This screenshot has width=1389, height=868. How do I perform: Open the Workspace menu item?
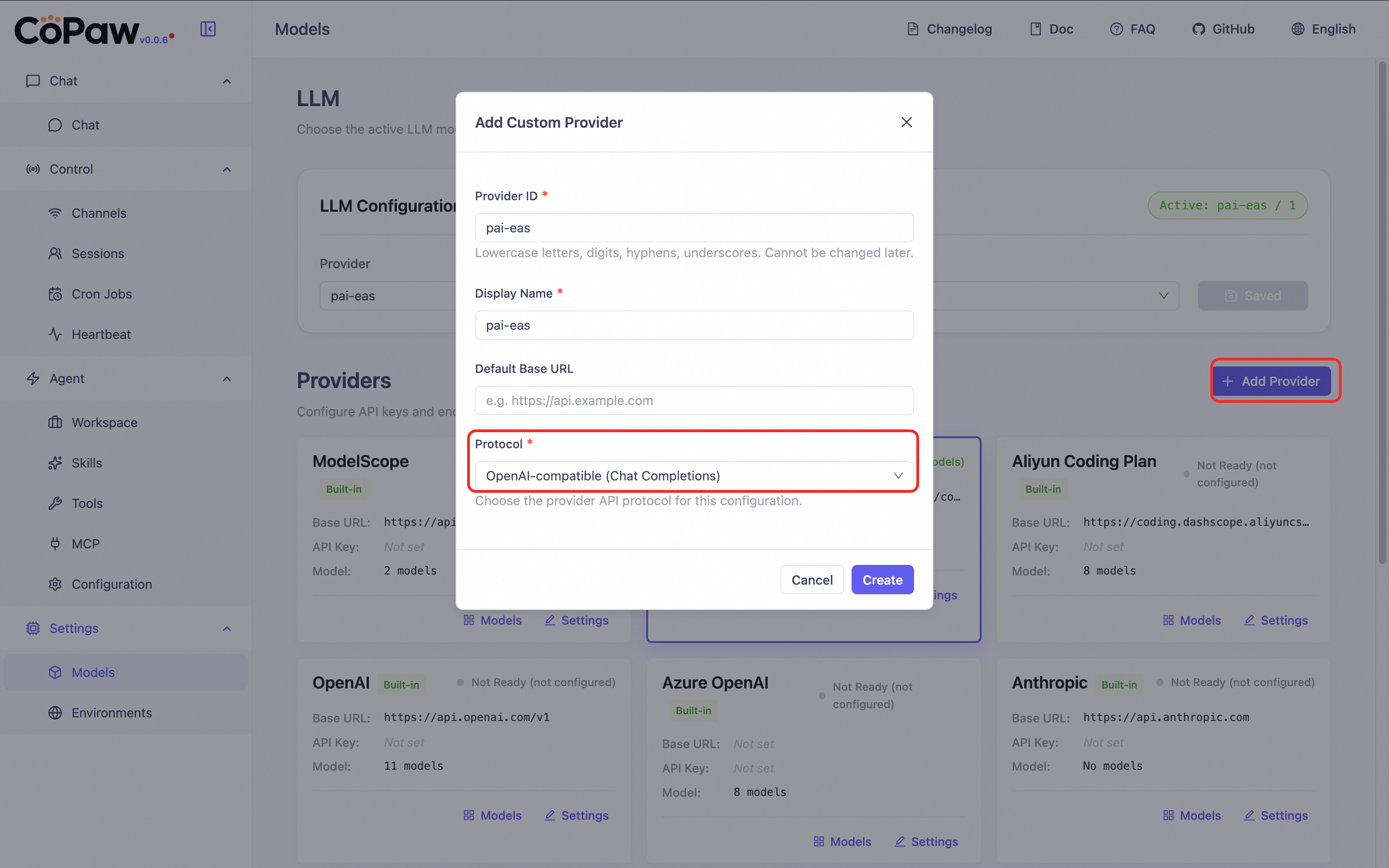(104, 423)
